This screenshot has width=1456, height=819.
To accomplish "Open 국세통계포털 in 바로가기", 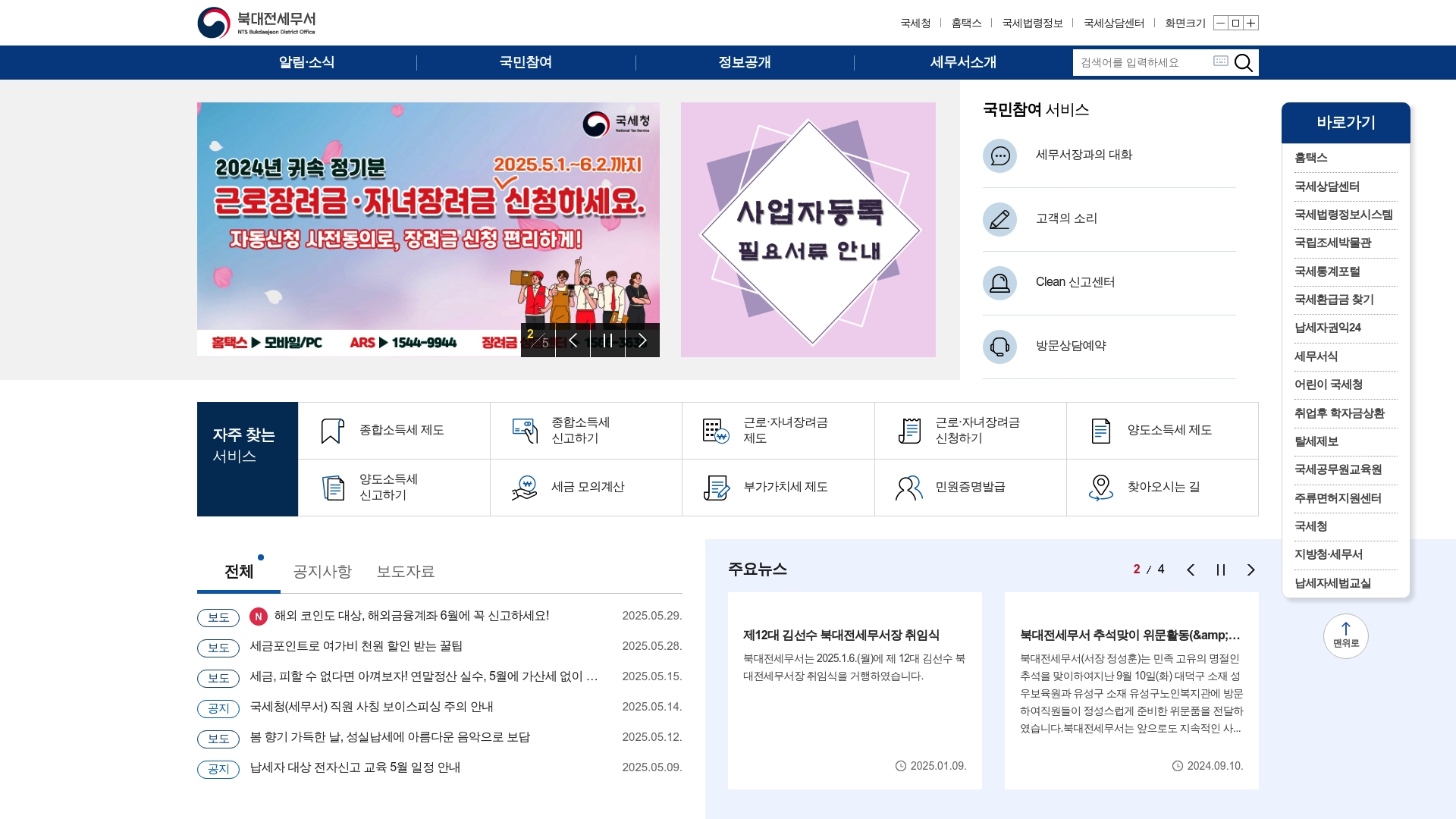I will (1327, 271).
